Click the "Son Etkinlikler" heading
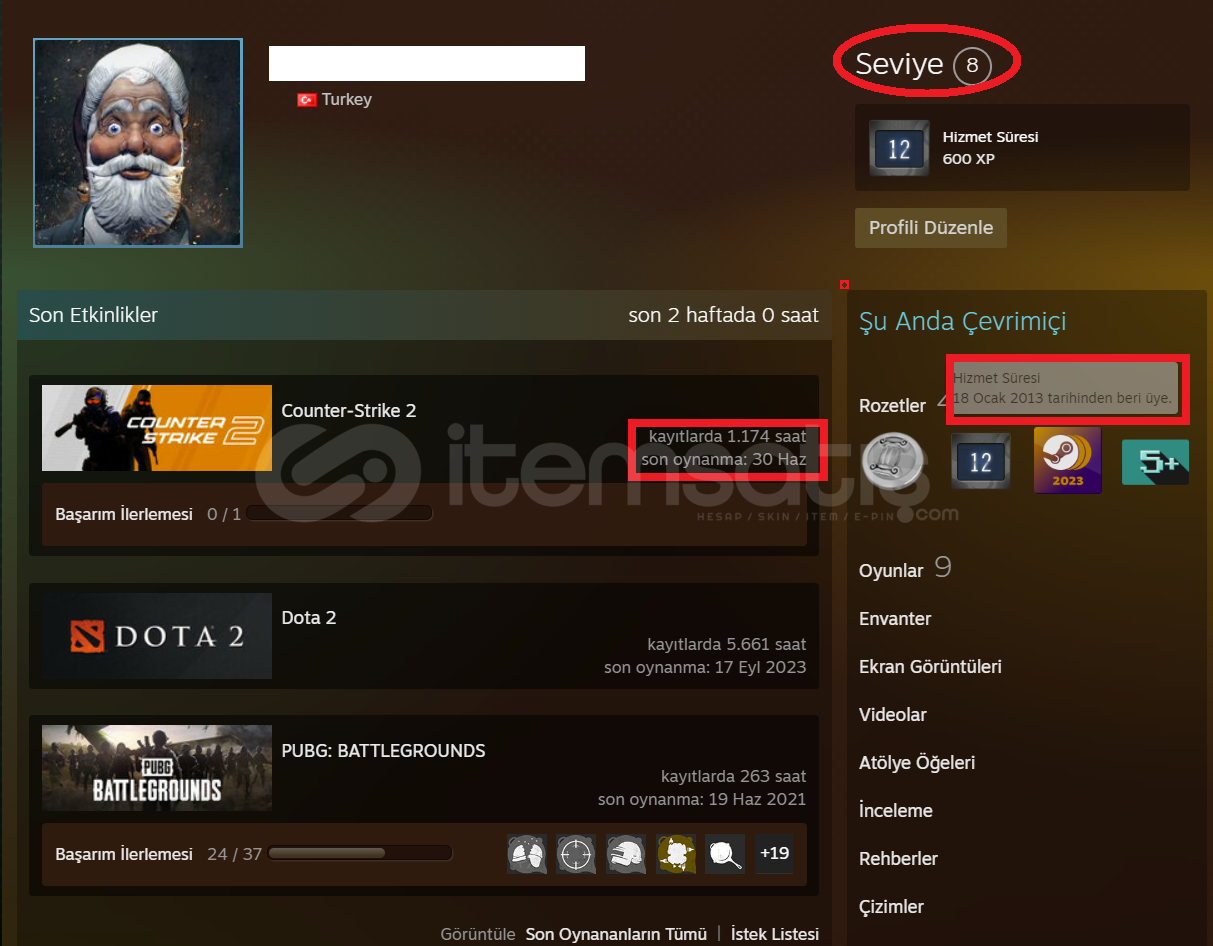The image size is (1213, 946). point(94,316)
